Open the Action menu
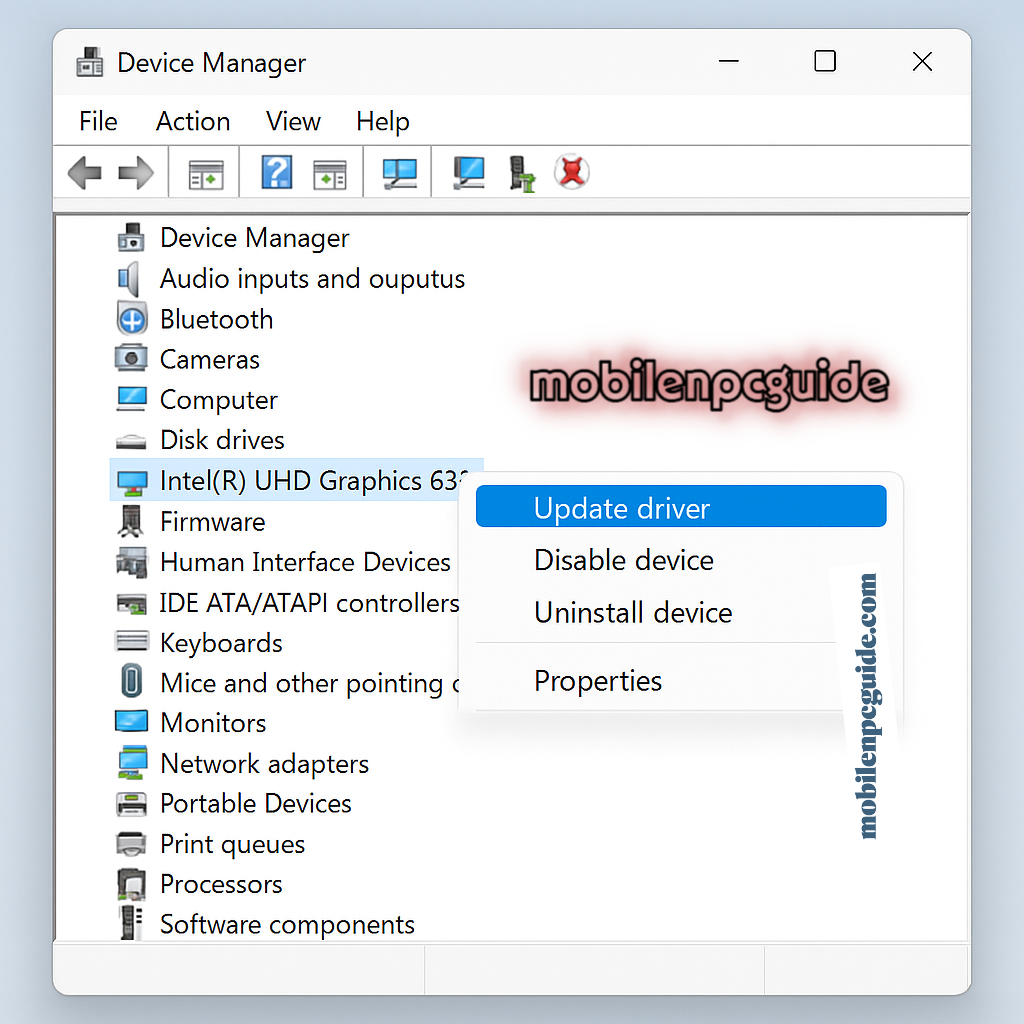 coord(192,121)
